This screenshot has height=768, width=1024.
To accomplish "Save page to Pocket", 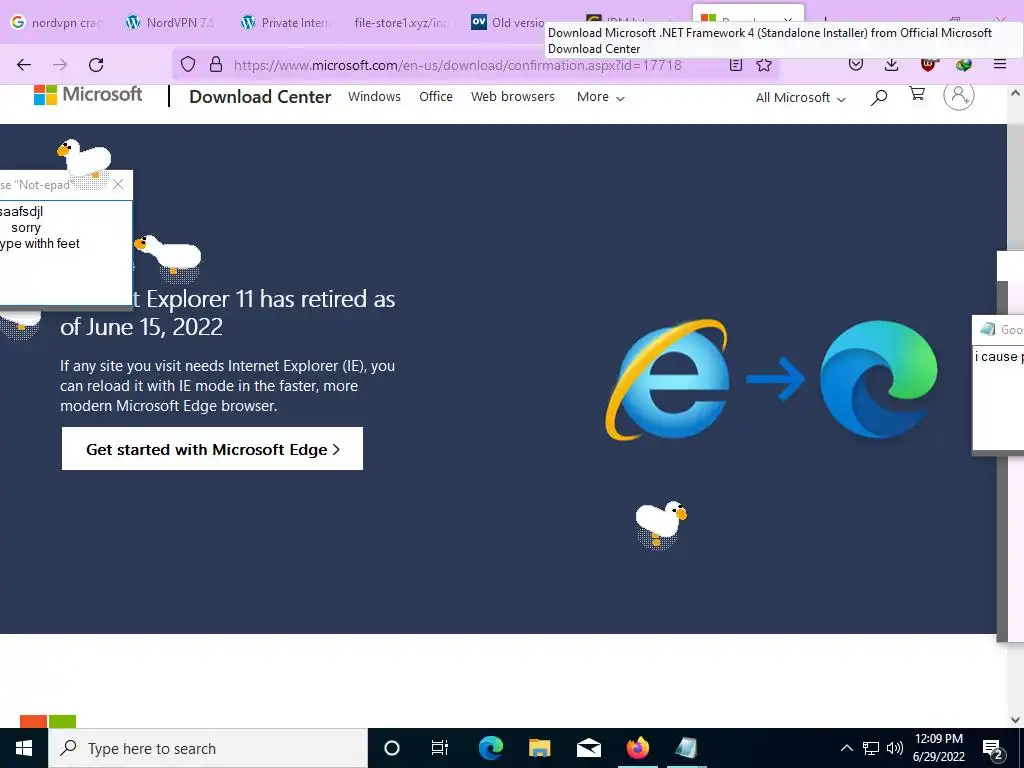I will [856, 65].
